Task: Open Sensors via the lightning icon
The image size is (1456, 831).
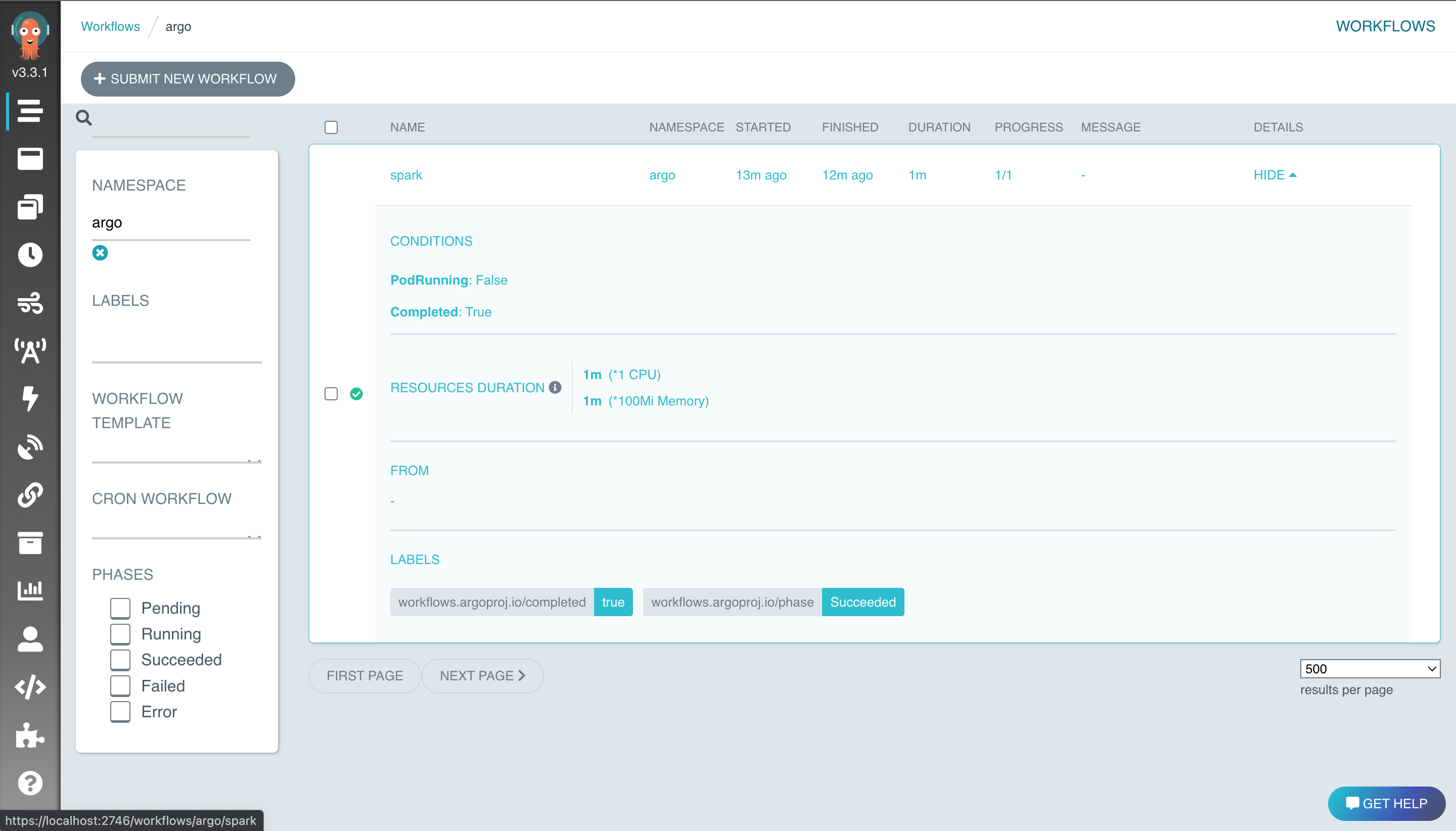Action: (x=31, y=399)
